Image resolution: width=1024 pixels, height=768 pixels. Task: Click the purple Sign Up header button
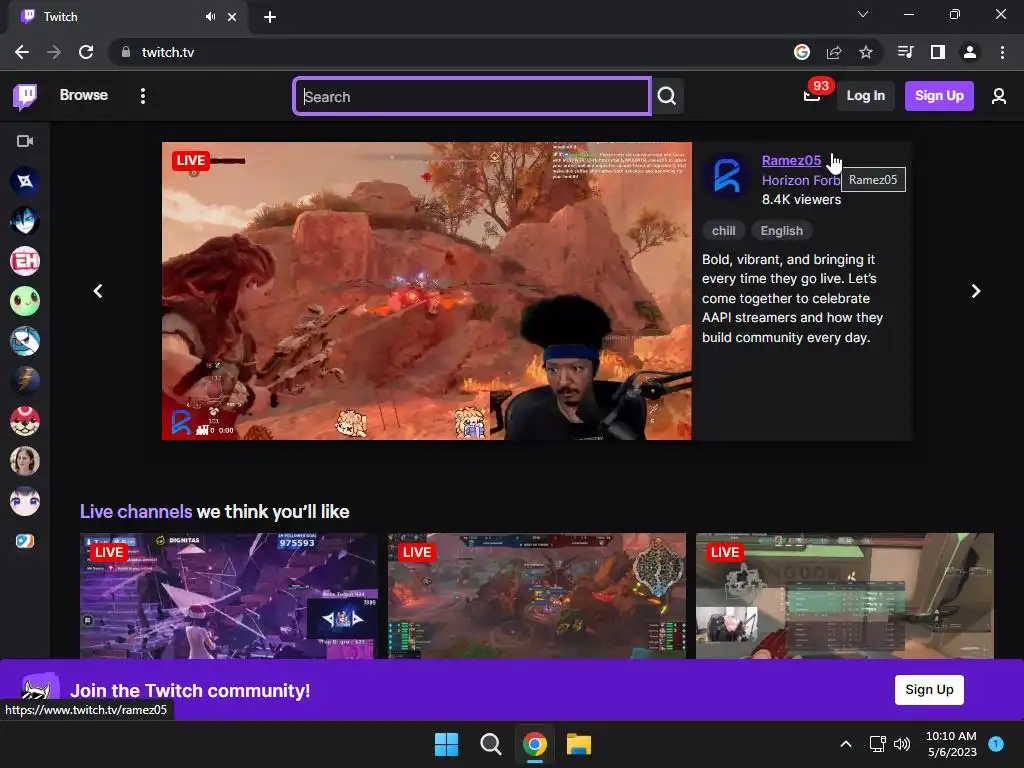[x=939, y=96]
